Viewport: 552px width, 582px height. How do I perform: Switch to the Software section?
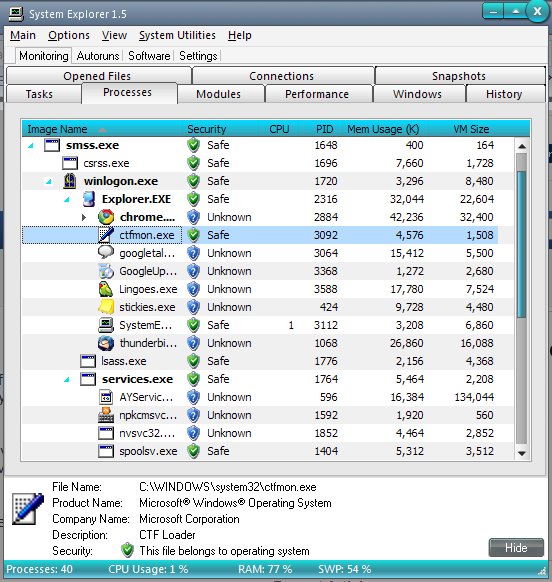point(149,56)
